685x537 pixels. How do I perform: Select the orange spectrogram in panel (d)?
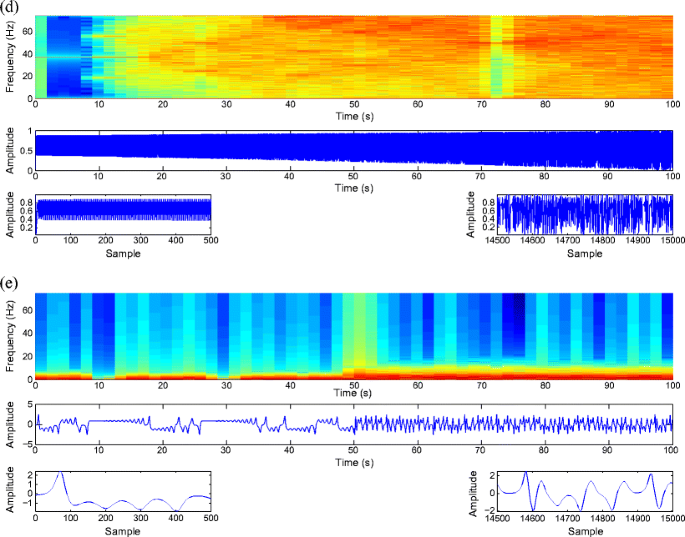point(354,57)
